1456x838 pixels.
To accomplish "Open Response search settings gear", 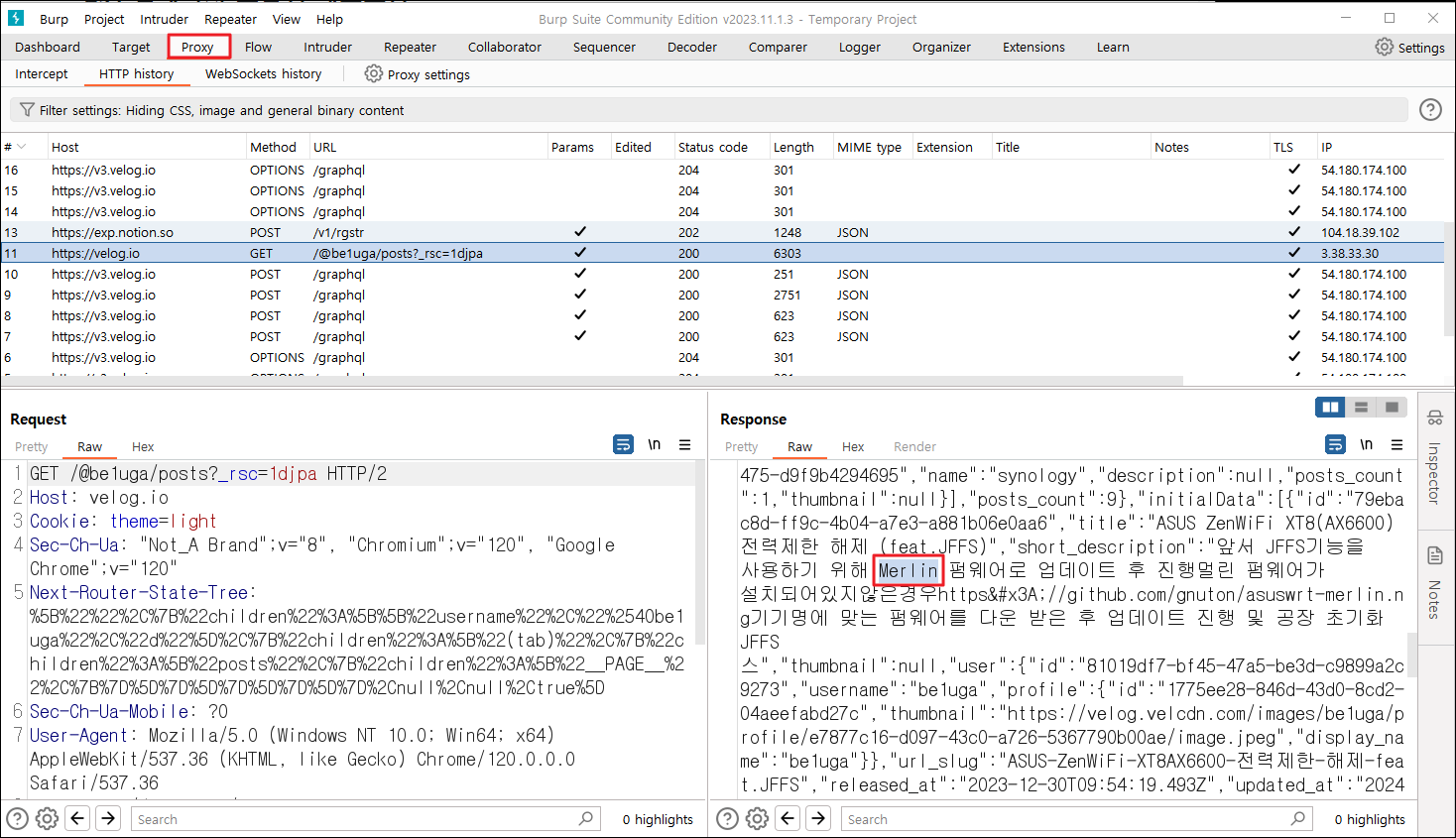I will click(x=757, y=818).
